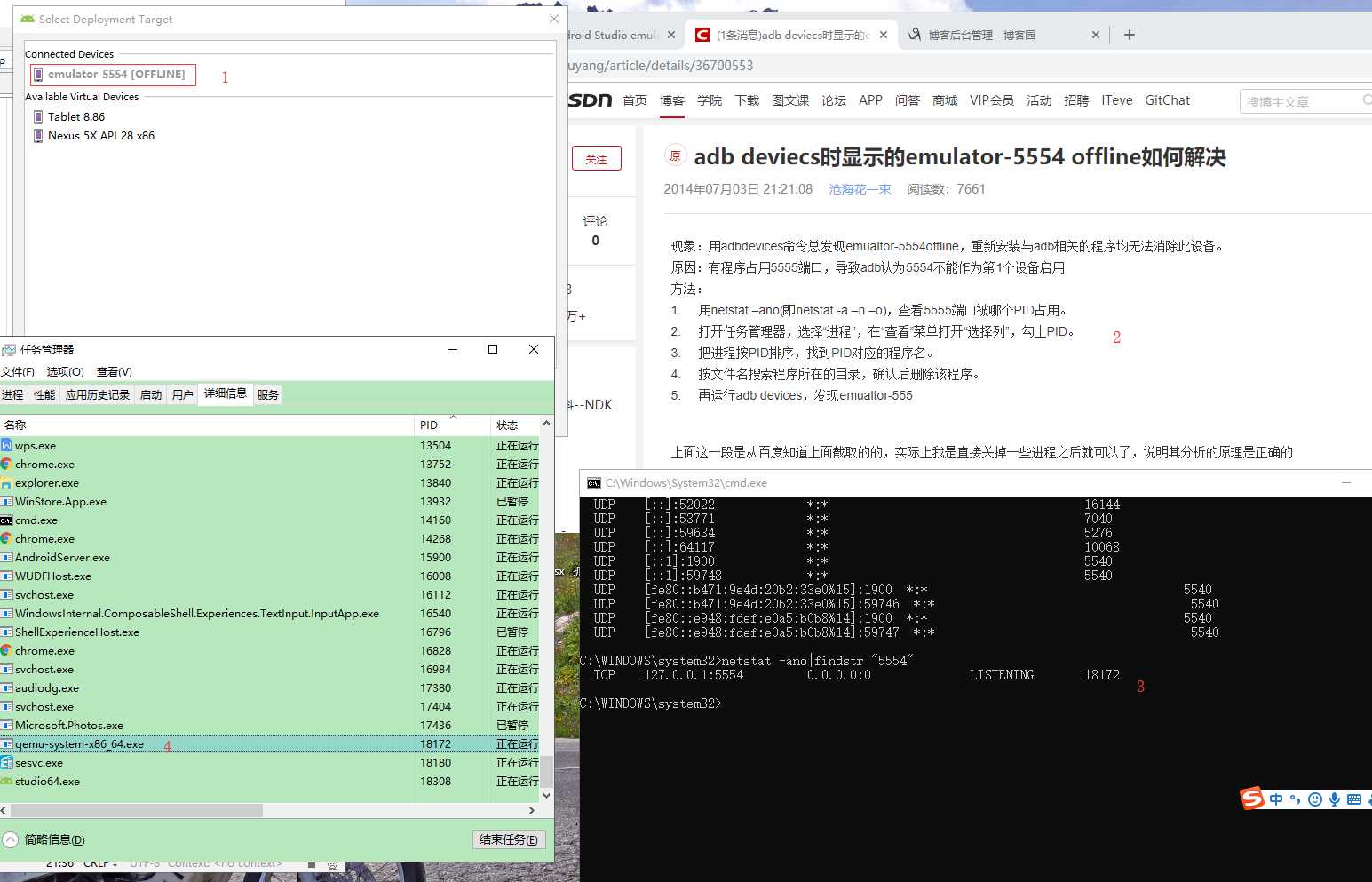Switch to the 性能 tab
The width and height of the screenshot is (1372, 882).
pos(44,394)
